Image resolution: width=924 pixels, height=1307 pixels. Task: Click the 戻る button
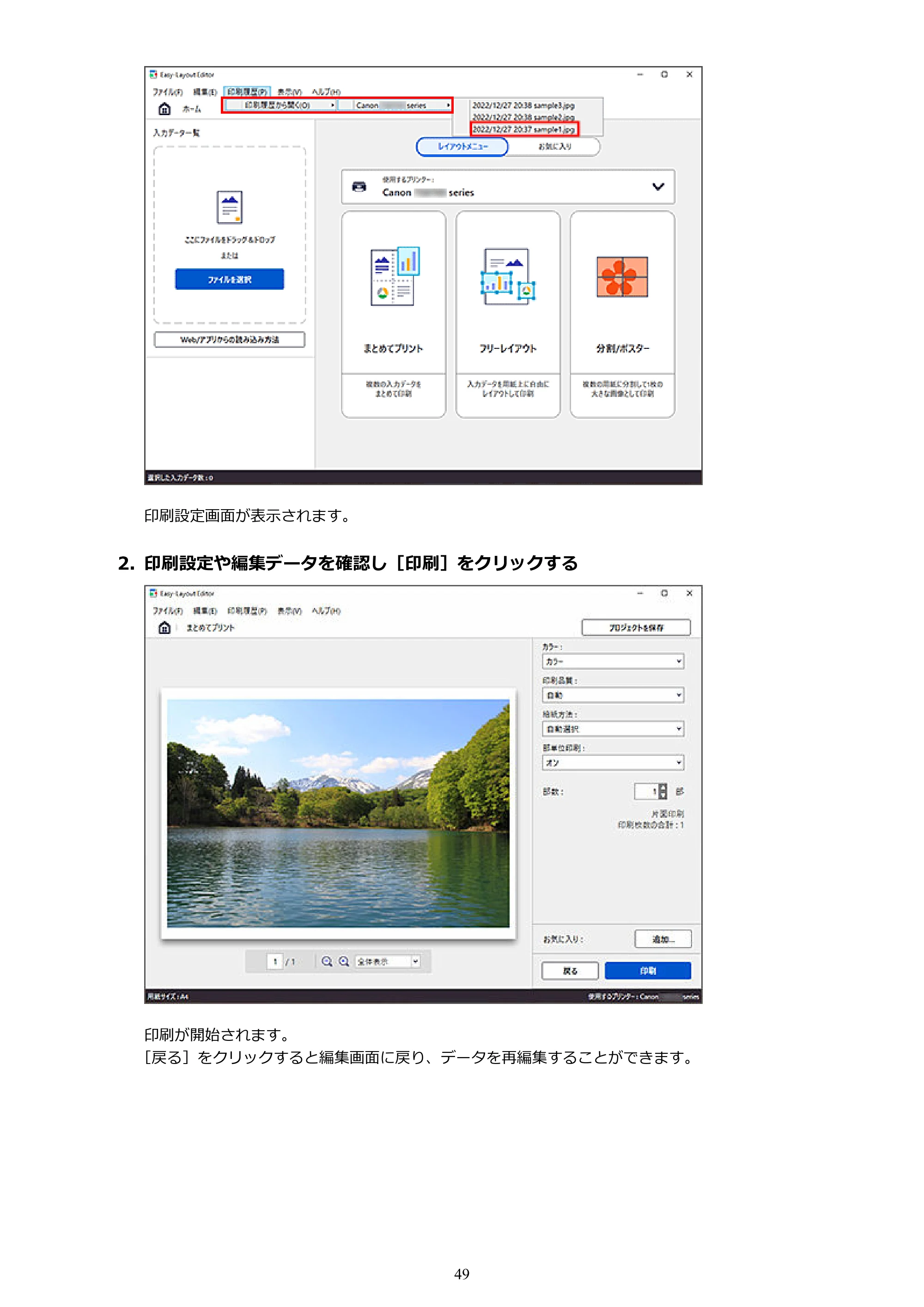click(570, 971)
